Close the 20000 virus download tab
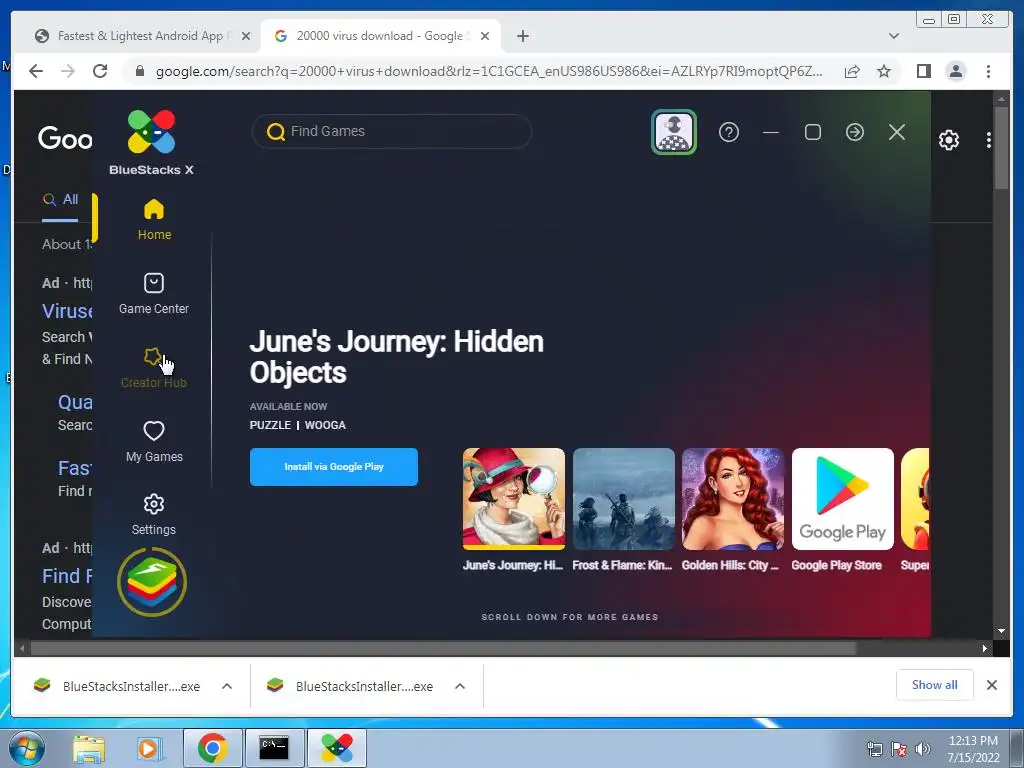Viewport: 1024px width, 768px height. (485, 37)
